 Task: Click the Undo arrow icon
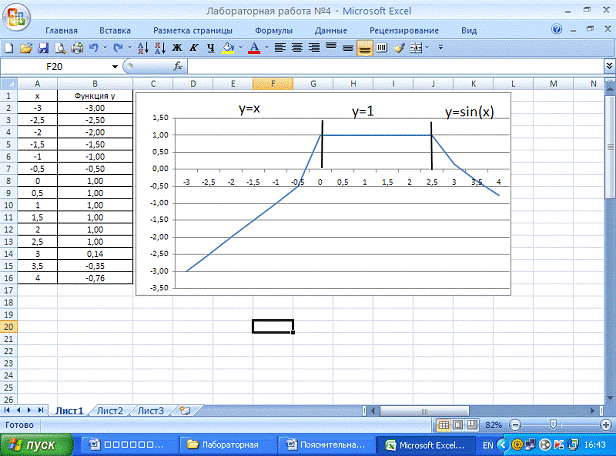(93, 47)
